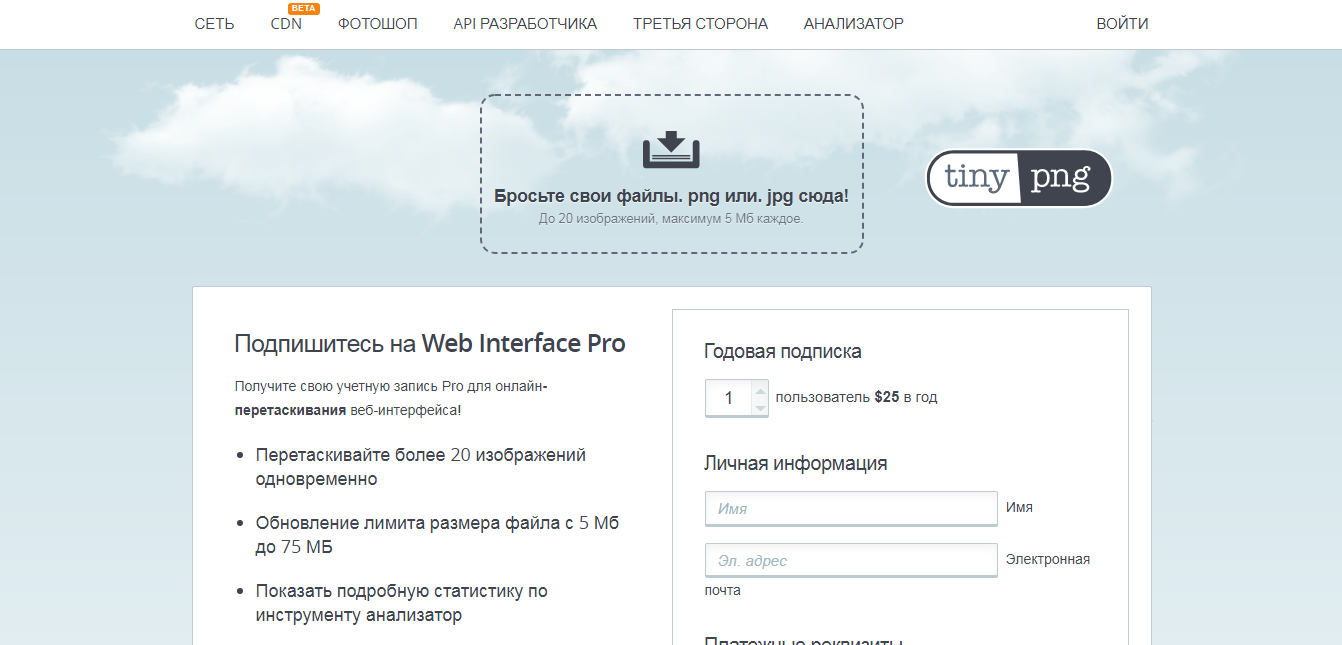Click the orange BETA badge
The image size is (1342, 645).
tap(303, 8)
